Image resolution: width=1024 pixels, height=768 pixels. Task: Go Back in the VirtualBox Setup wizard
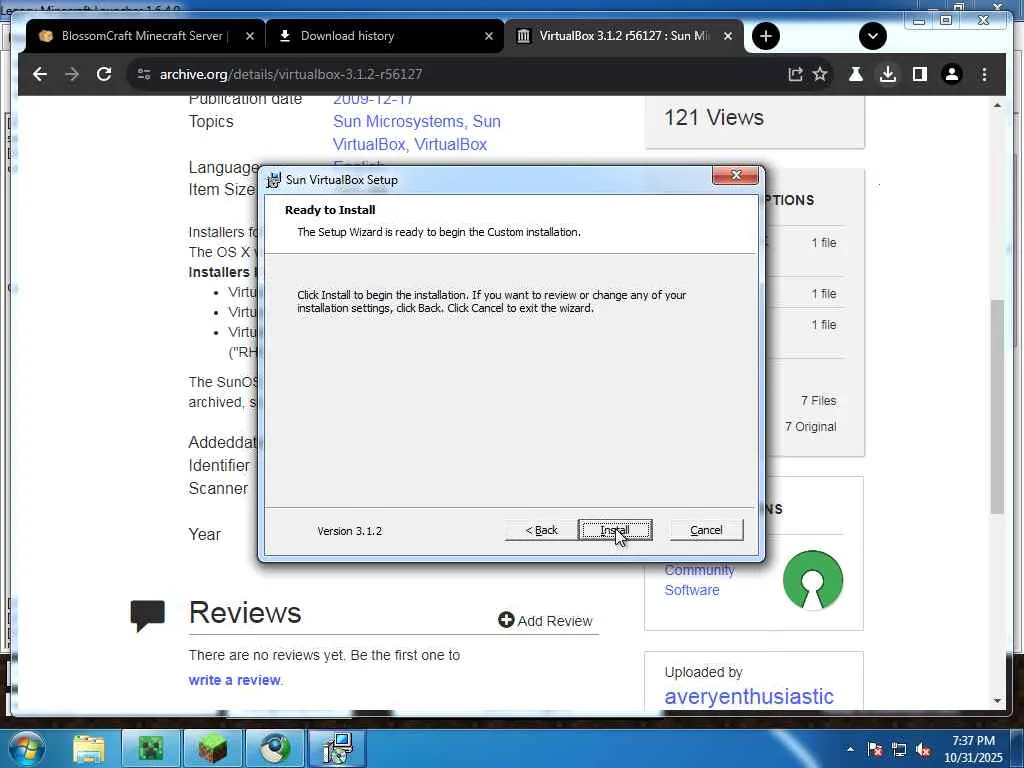pos(541,530)
